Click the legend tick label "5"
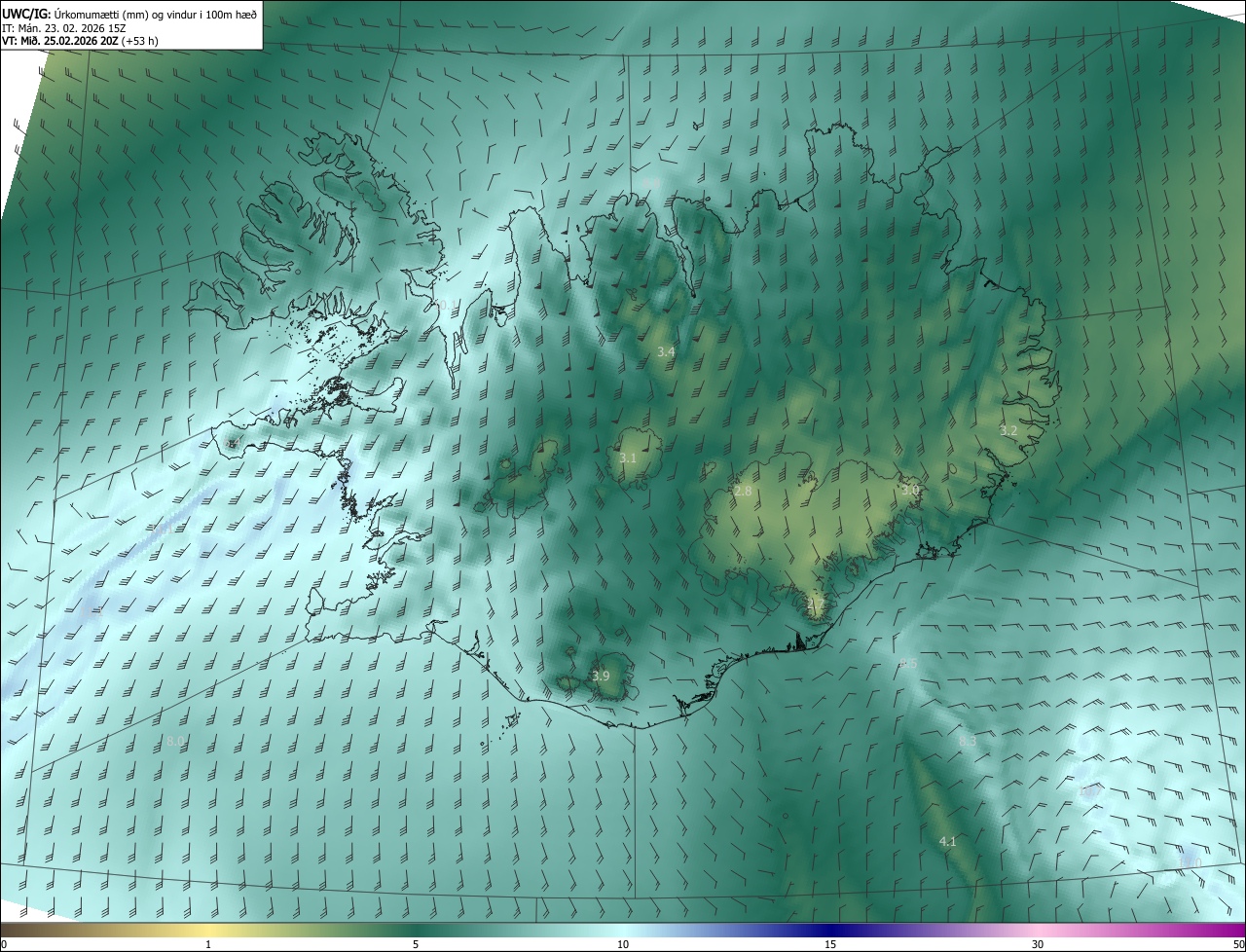The image size is (1246, 952). [416, 945]
